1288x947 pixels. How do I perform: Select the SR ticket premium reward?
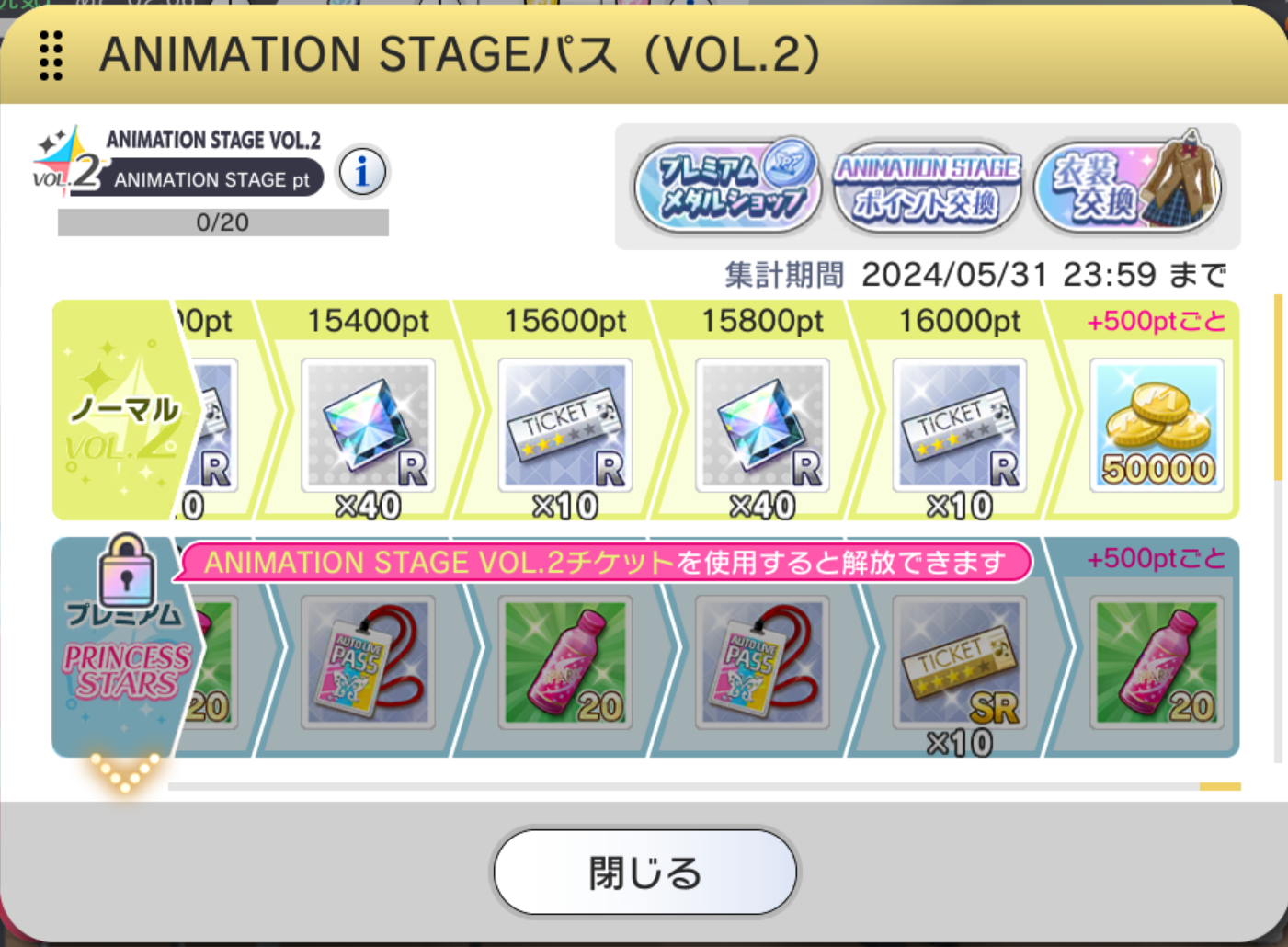click(960, 662)
